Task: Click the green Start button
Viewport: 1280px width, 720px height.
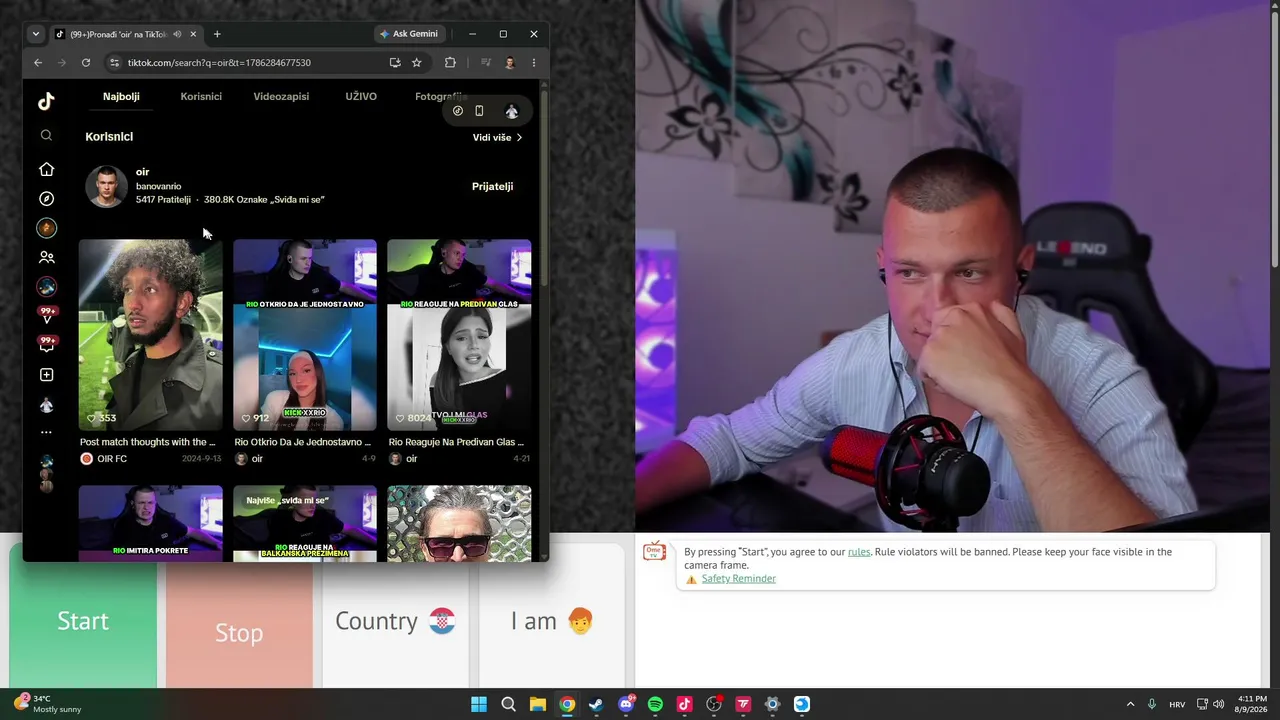Action: (x=83, y=621)
